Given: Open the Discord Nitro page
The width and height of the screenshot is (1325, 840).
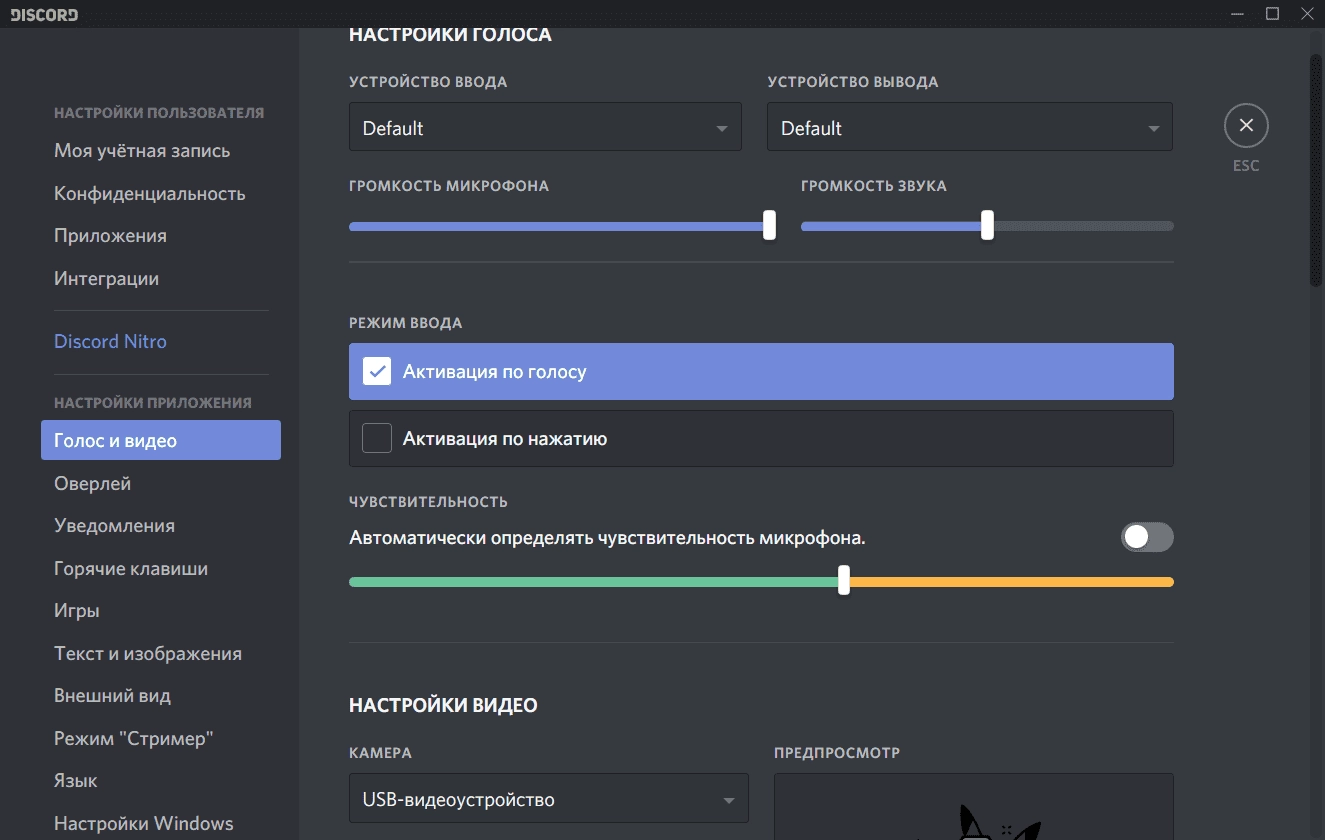Looking at the screenshot, I should pyautogui.click(x=110, y=341).
